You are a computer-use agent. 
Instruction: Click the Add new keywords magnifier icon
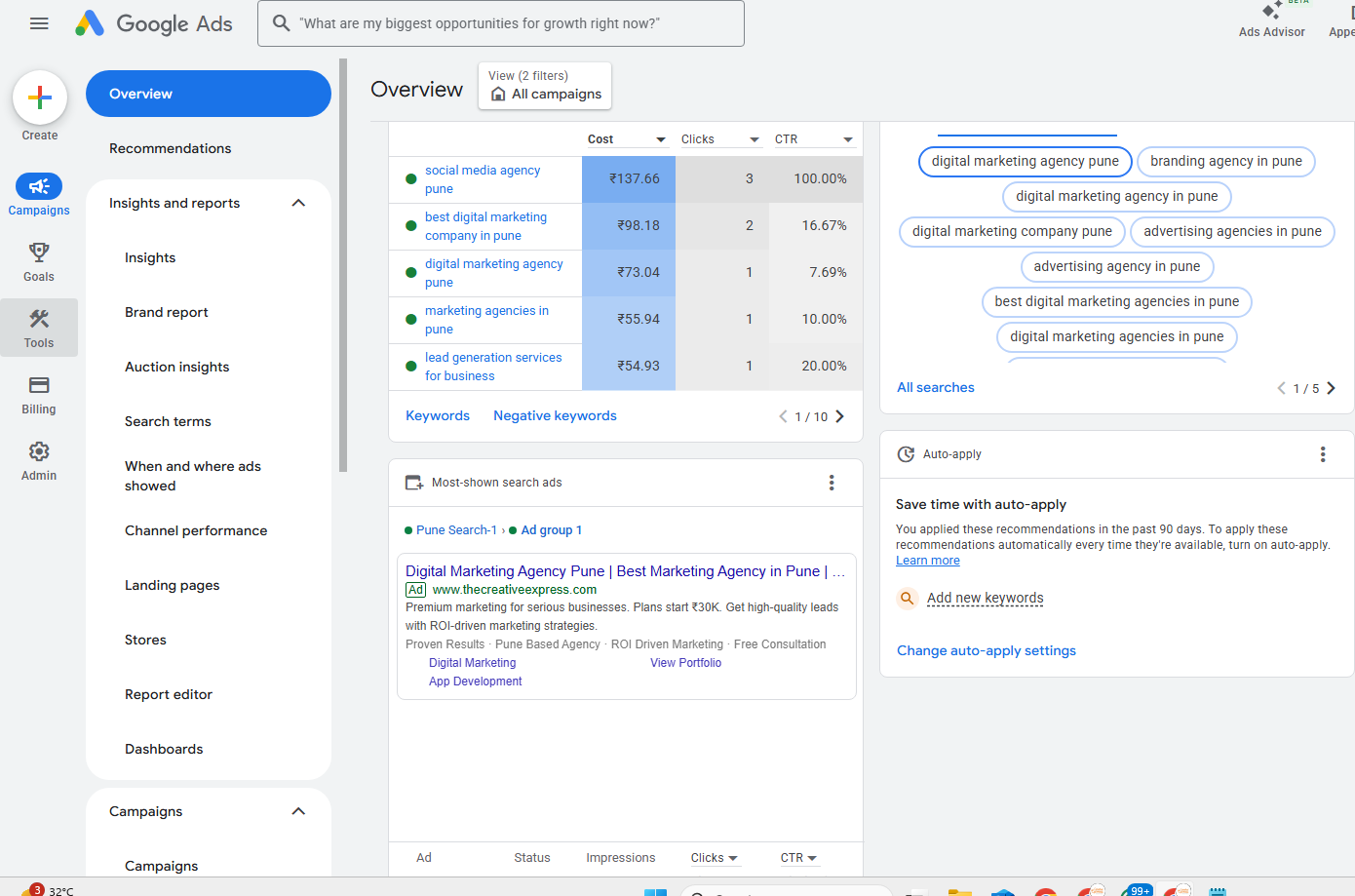pyautogui.click(x=907, y=599)
